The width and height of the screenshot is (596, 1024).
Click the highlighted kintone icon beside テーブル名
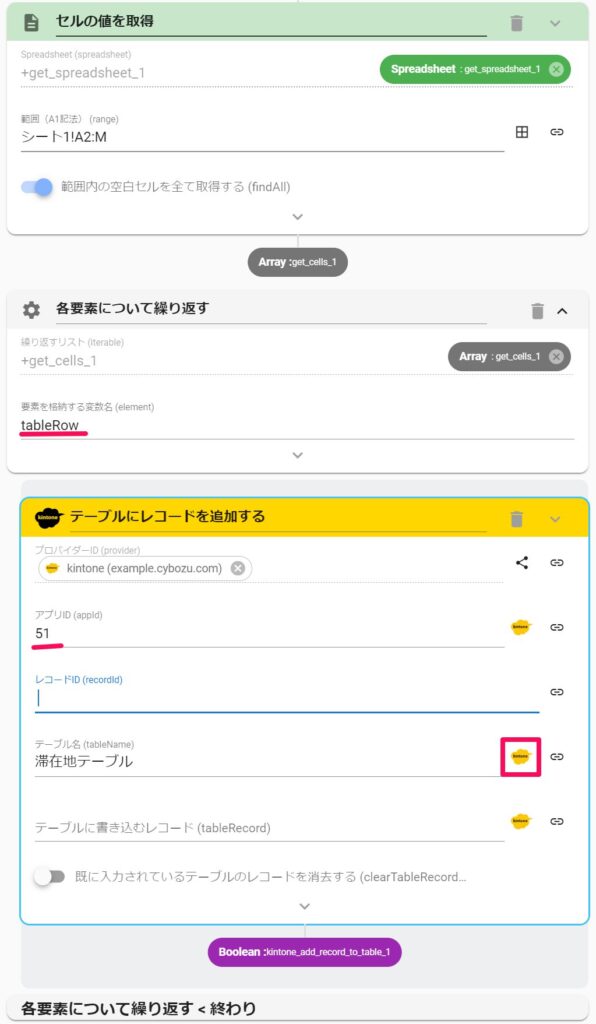tap(521, 757)
